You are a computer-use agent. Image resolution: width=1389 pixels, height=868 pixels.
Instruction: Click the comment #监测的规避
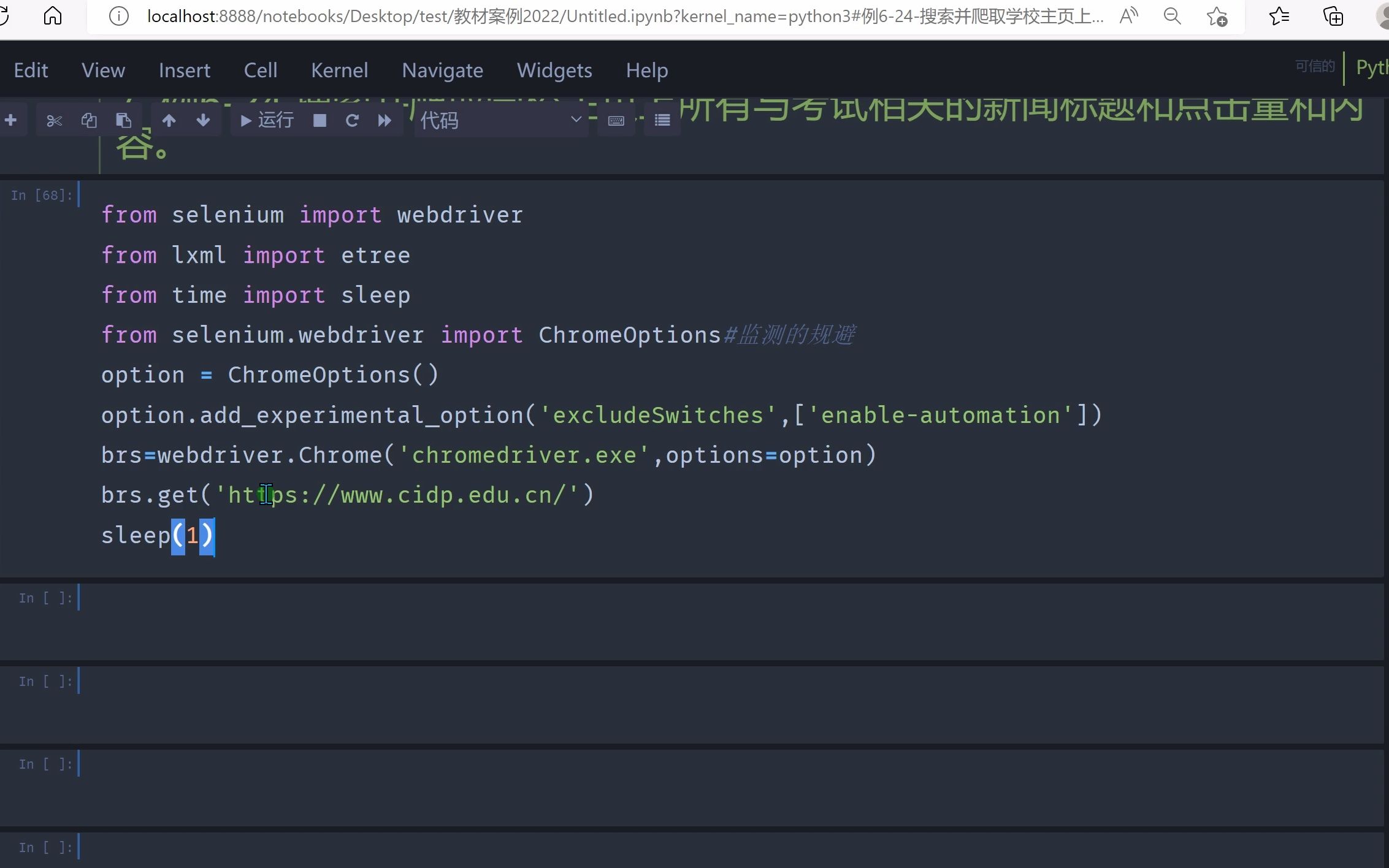pyautogui.click(x=789, y=335)
